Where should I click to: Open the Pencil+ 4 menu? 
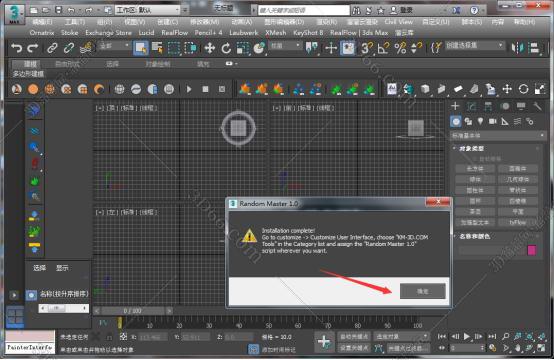coord(208,33)
